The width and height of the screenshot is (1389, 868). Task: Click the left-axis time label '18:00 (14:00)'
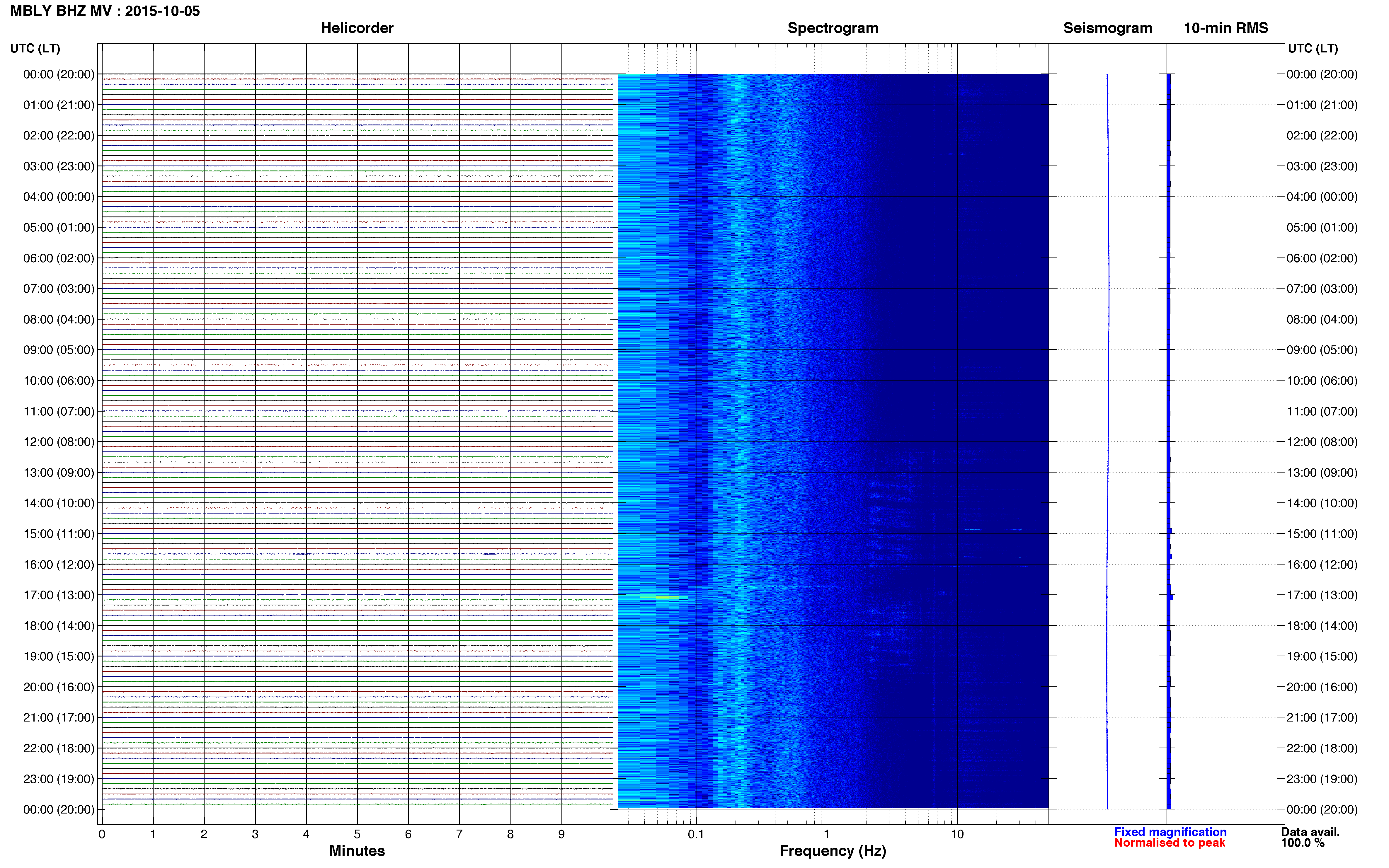[x=59, y=626]
